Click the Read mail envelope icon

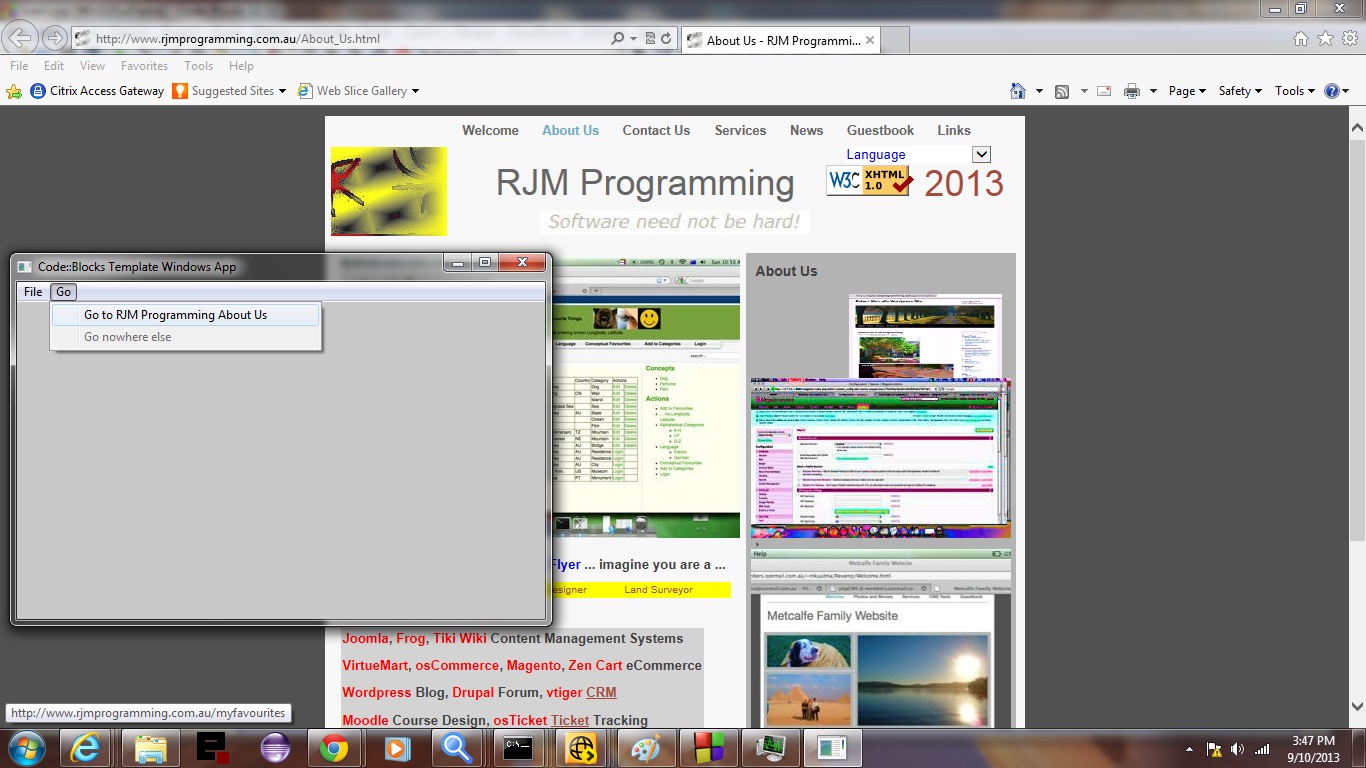pyautogui.click(x=1104, y=91)
